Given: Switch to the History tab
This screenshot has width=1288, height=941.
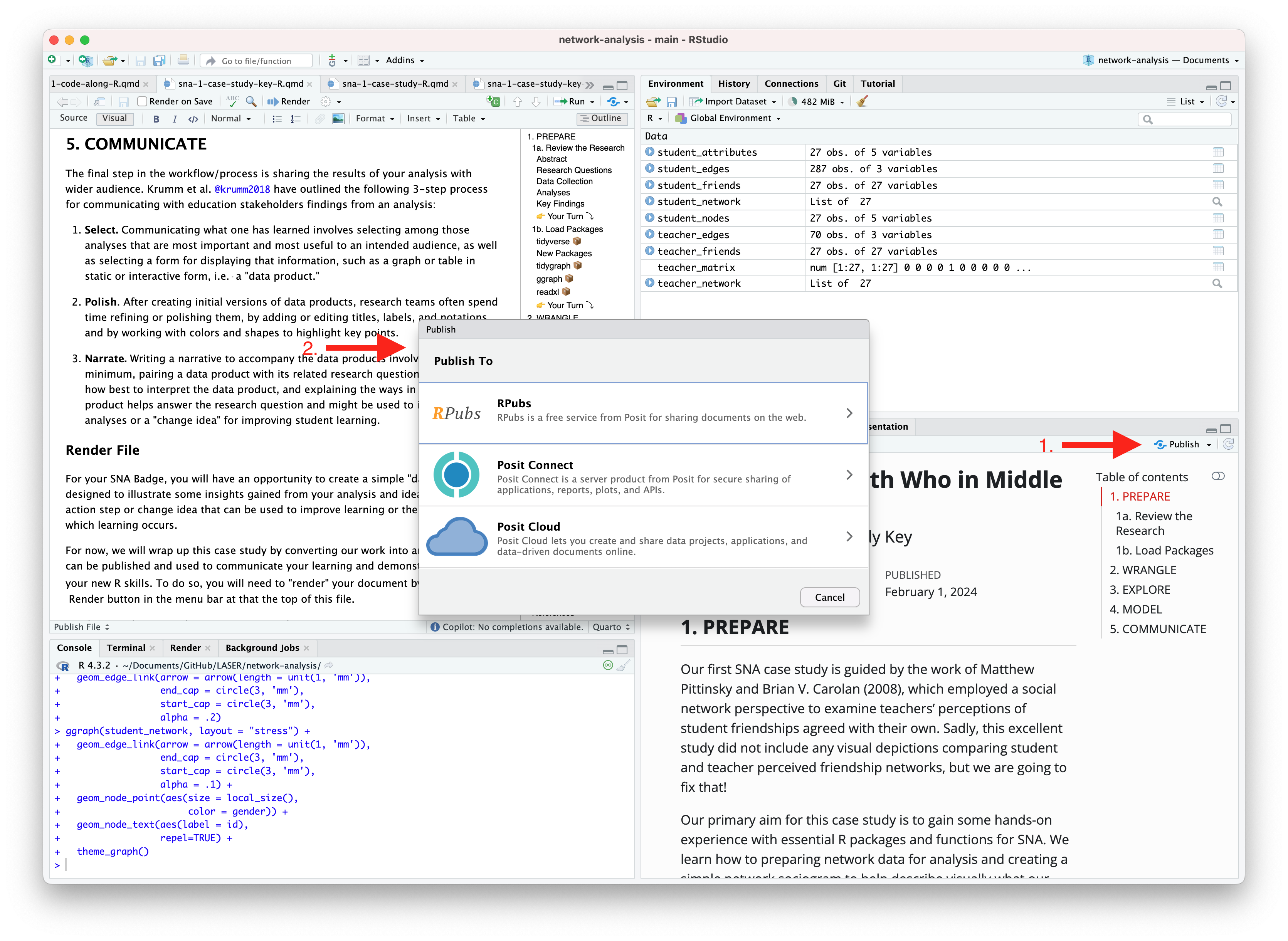Looking at the screenshot, I should click(x=733, y=84).
